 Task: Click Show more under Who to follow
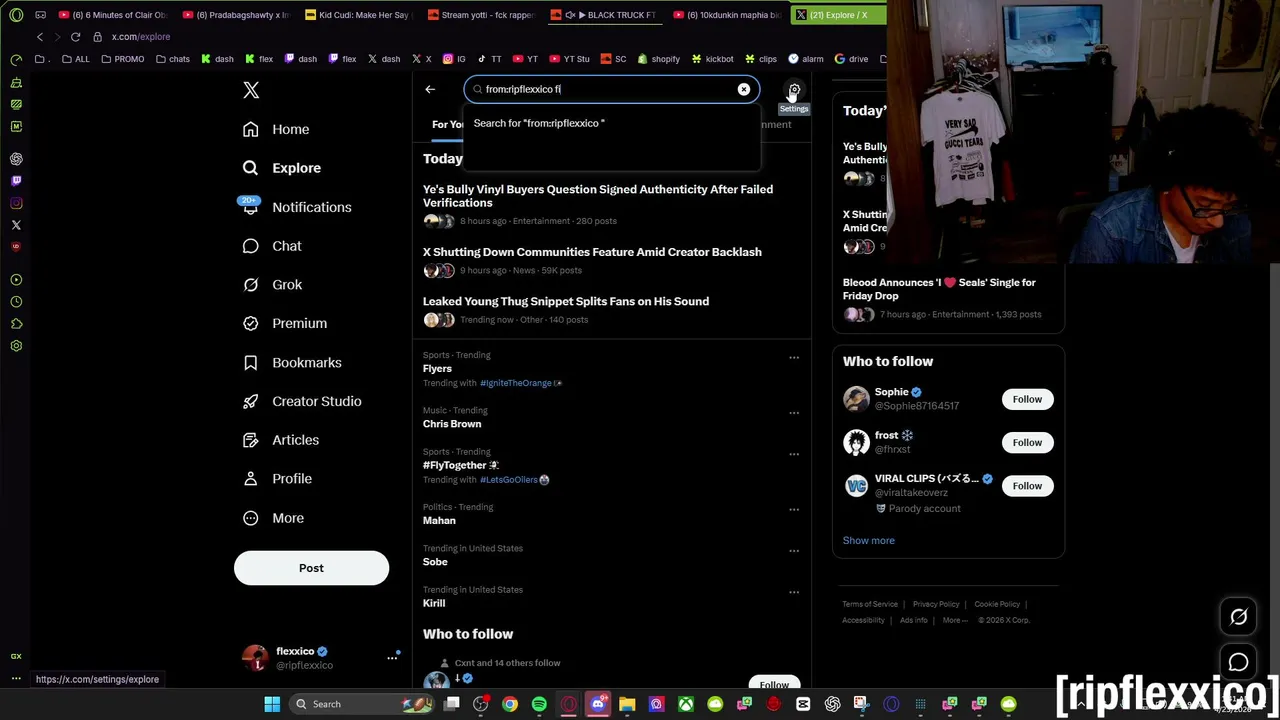pos(868,540)
